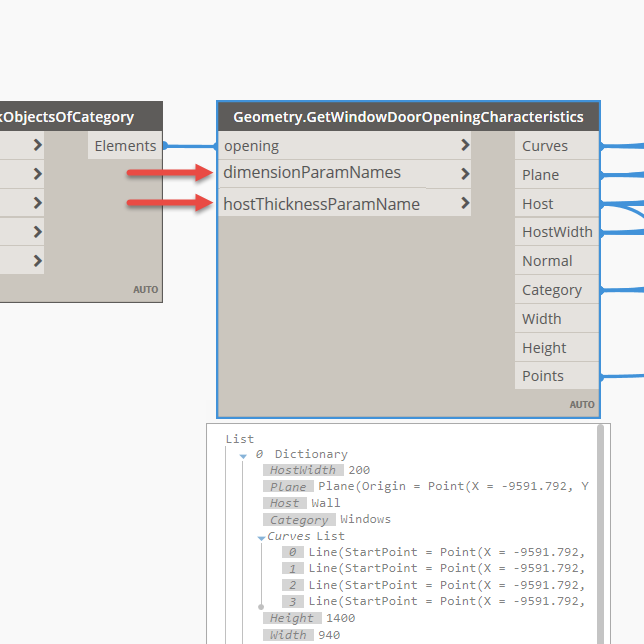Select the GetWindowDoorOpeningCharacteristics node title bar
The image size is (644, 644).
coord(408,117)
